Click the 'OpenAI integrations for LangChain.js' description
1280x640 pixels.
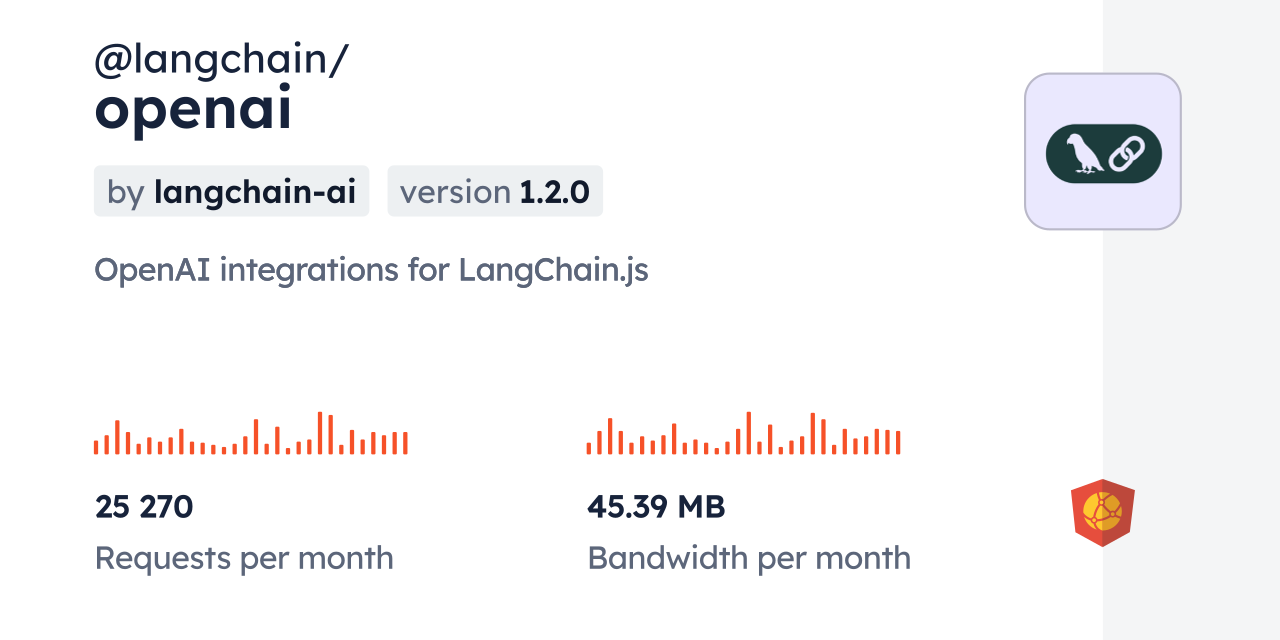tap(371, 269)
